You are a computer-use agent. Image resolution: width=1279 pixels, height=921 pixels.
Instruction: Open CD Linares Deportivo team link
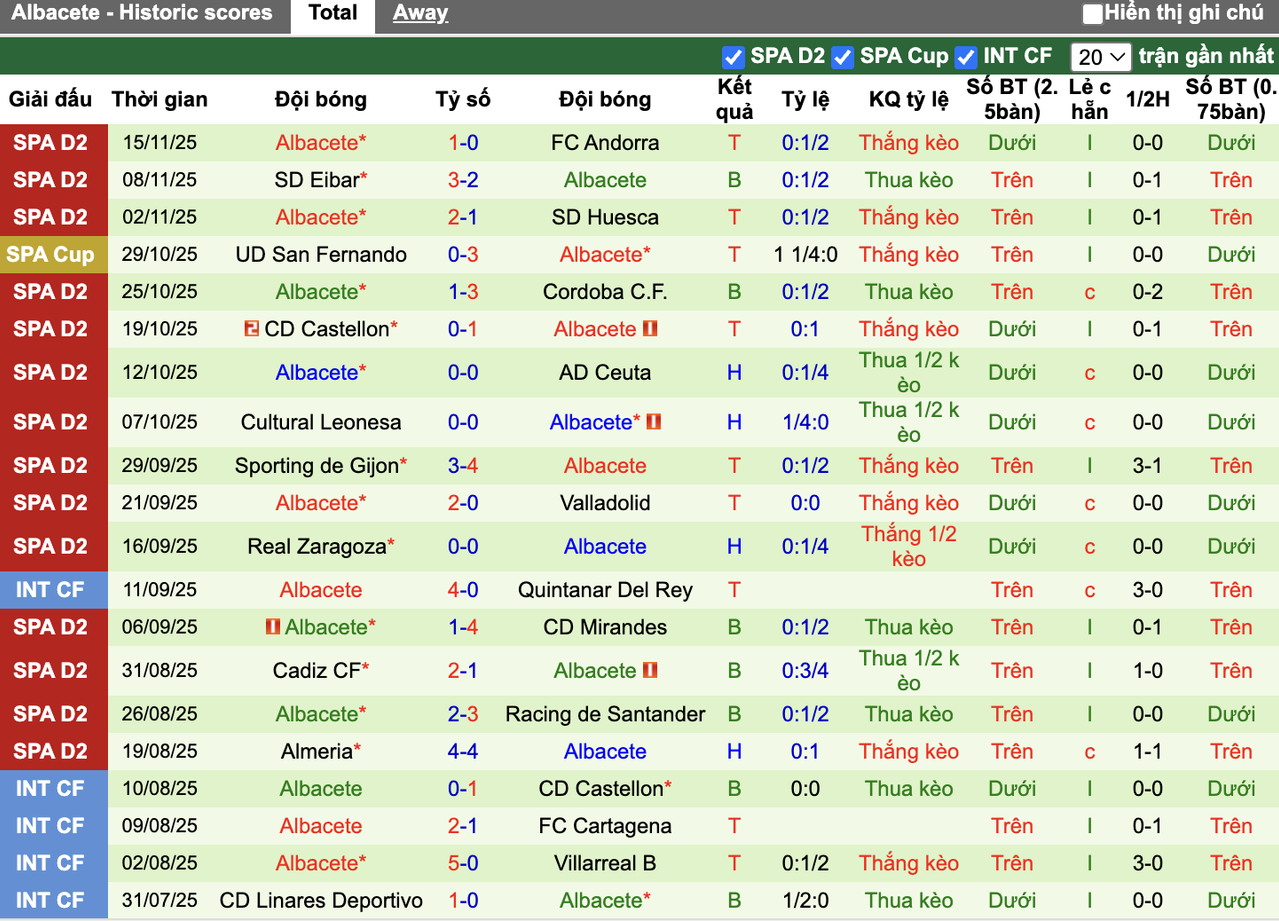321,900
